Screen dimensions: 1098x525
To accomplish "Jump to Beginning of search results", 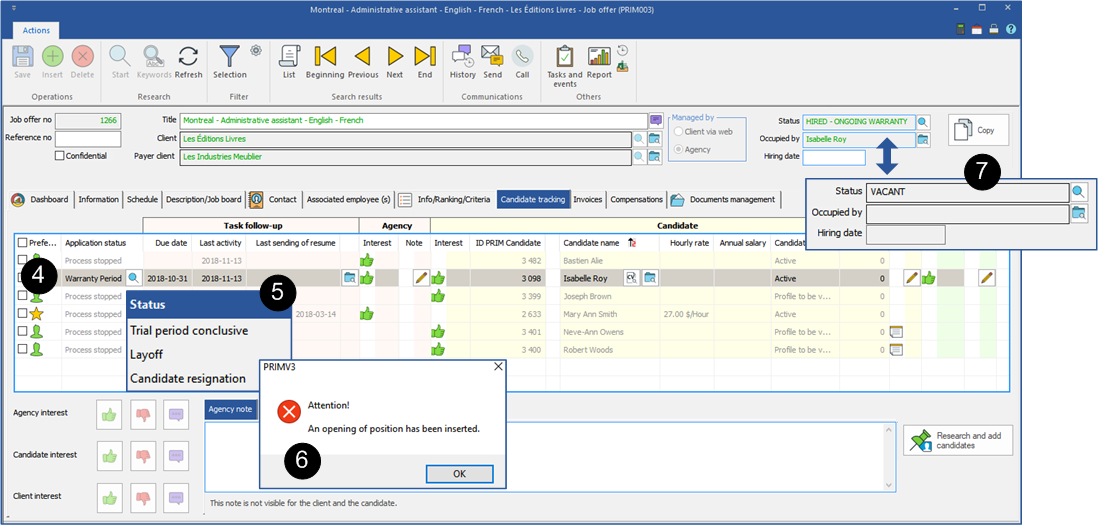I will coord(325,56).
